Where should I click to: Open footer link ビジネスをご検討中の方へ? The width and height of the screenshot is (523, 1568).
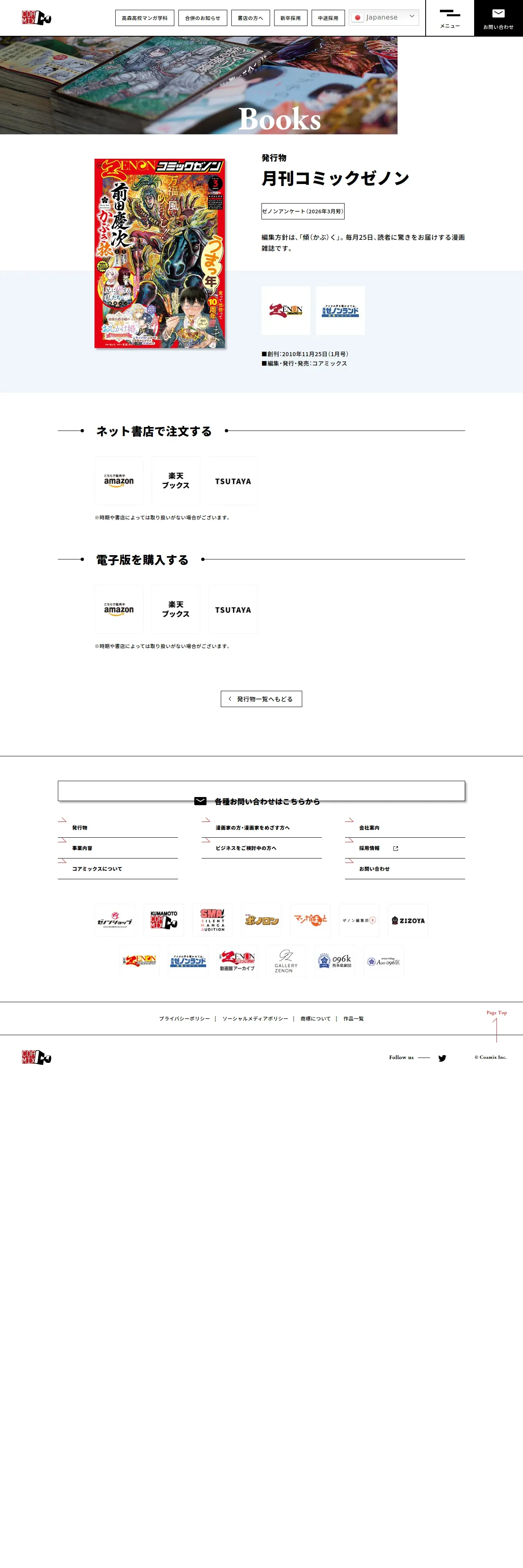(261, 849)
